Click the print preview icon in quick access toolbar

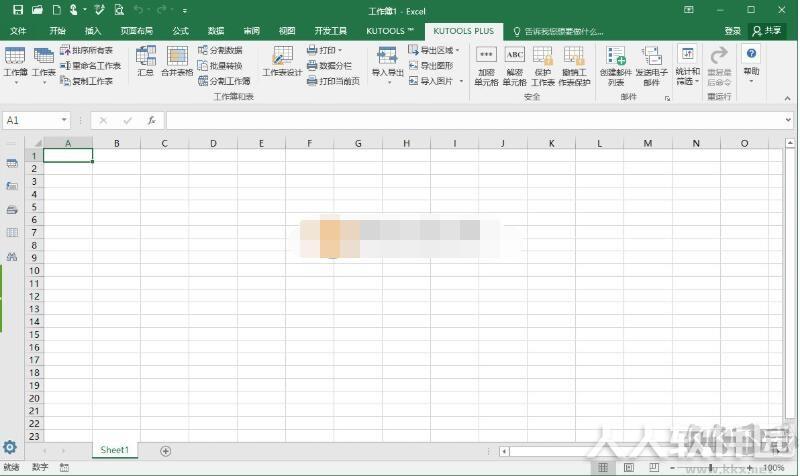[119, 10]
